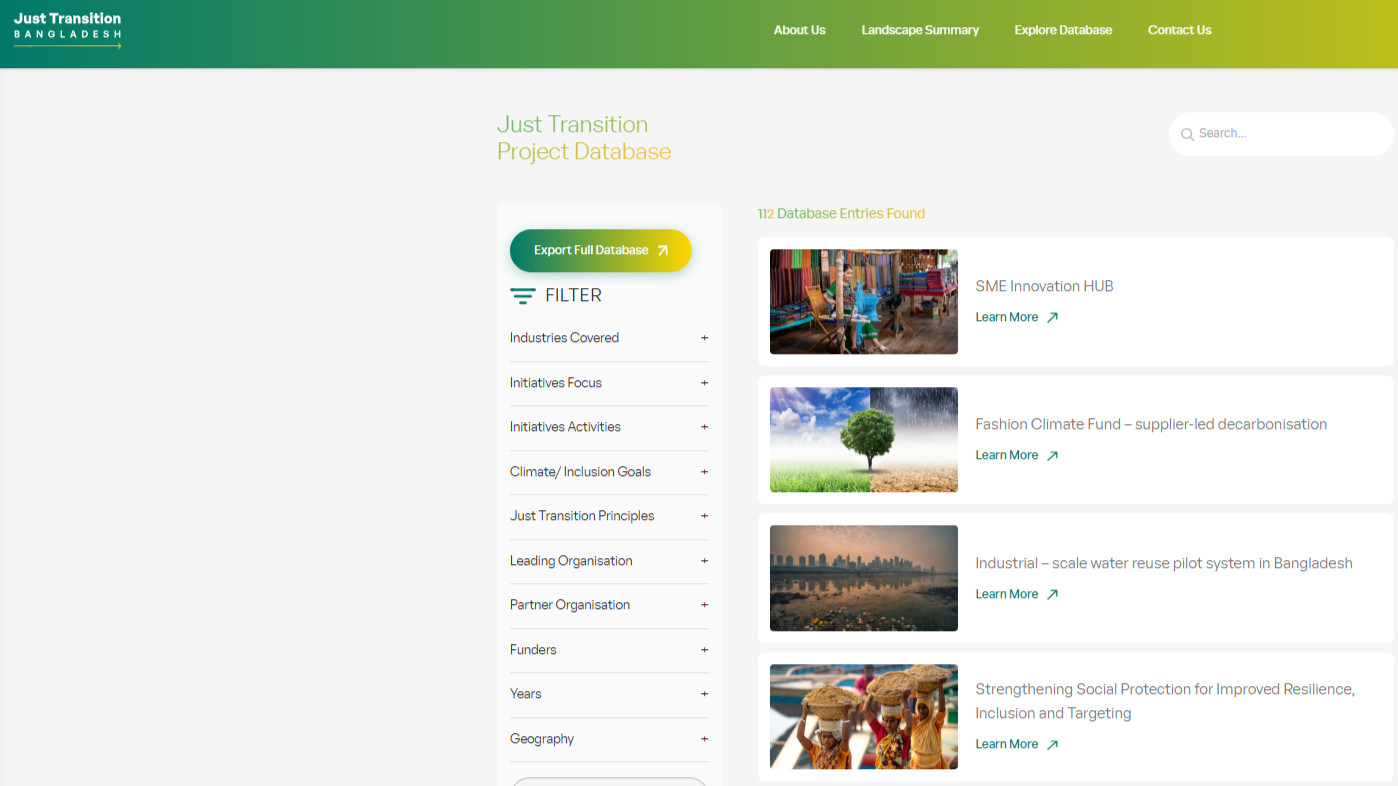Open the Fashion Climate Fund tree thumbnail
Viewport: 1398px width, 786px height.
pyautogui.click(x=863, y=440)
